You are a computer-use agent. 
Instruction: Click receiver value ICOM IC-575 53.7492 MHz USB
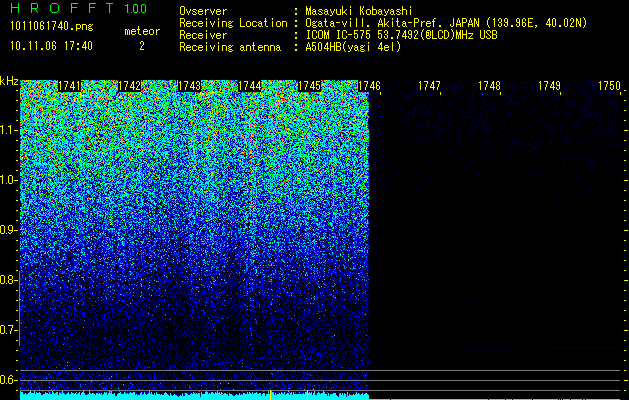pyautogui.click(x=401, y=35)
